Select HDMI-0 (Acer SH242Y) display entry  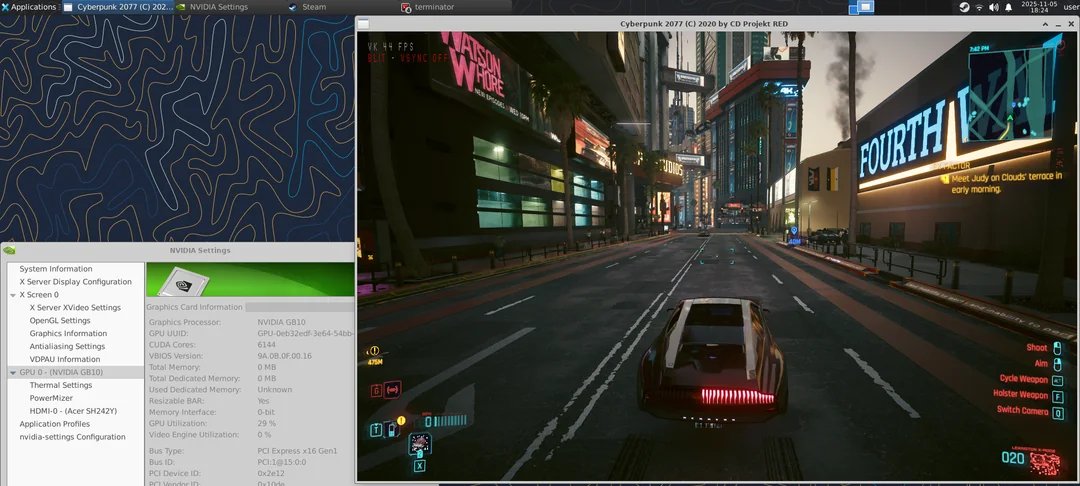point(73,411)
